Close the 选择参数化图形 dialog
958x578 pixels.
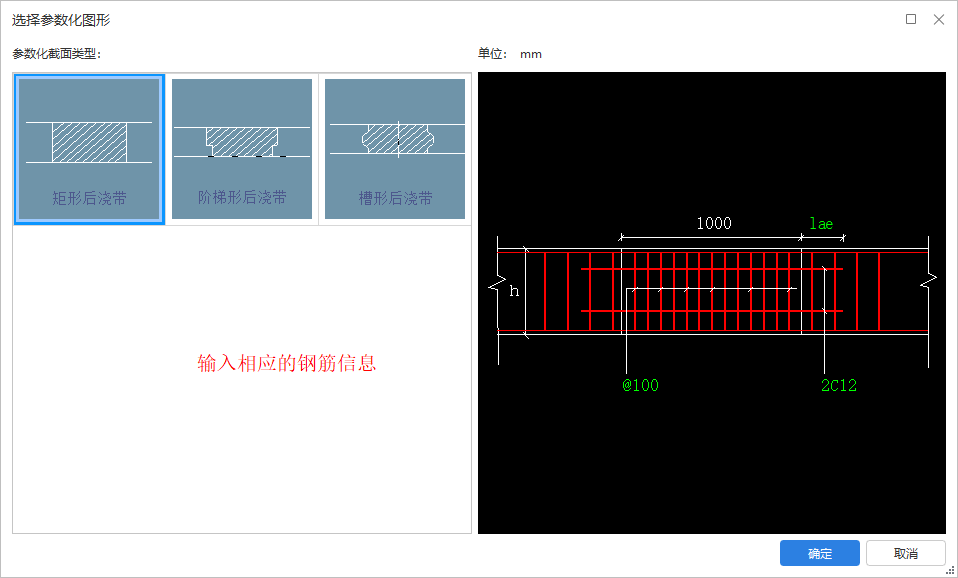(939, 19)
